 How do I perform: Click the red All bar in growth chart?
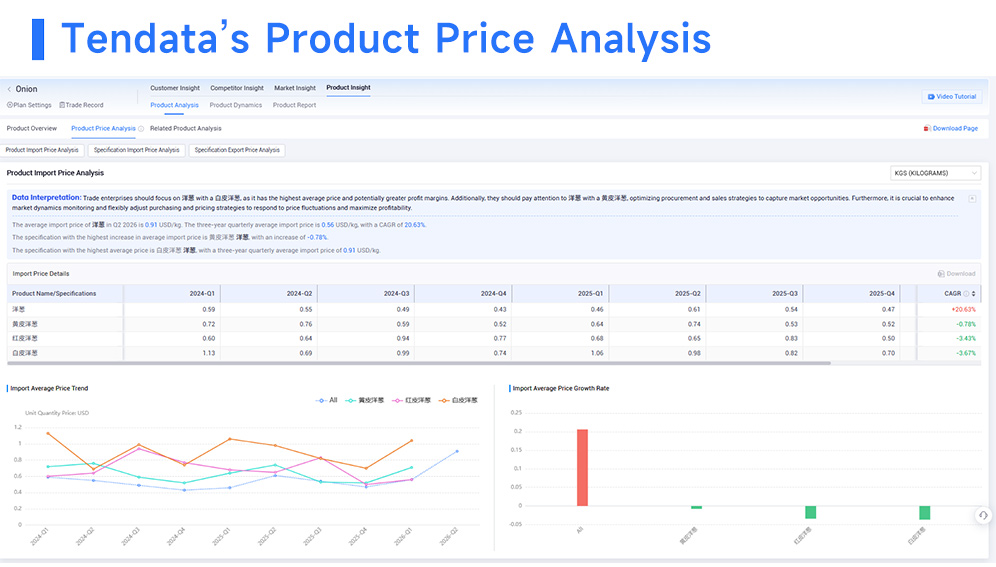[582, 468]
